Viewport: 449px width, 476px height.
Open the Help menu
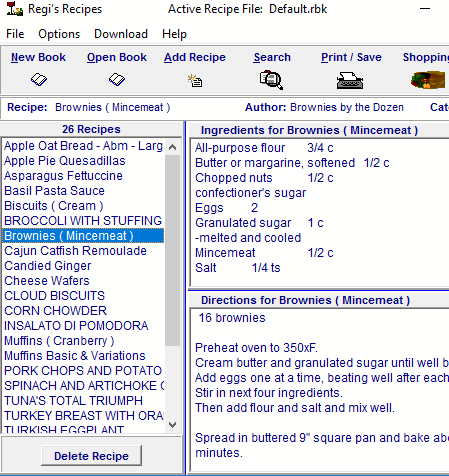click(x=174, y=34)
